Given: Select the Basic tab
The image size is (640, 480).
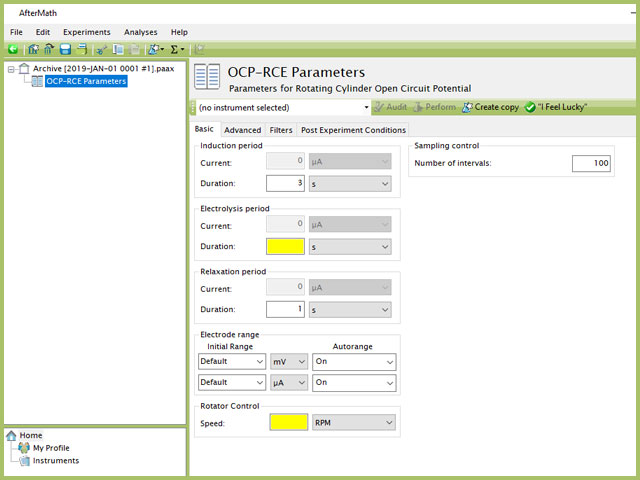Looking at the screenshot, I should click(204, 129).
